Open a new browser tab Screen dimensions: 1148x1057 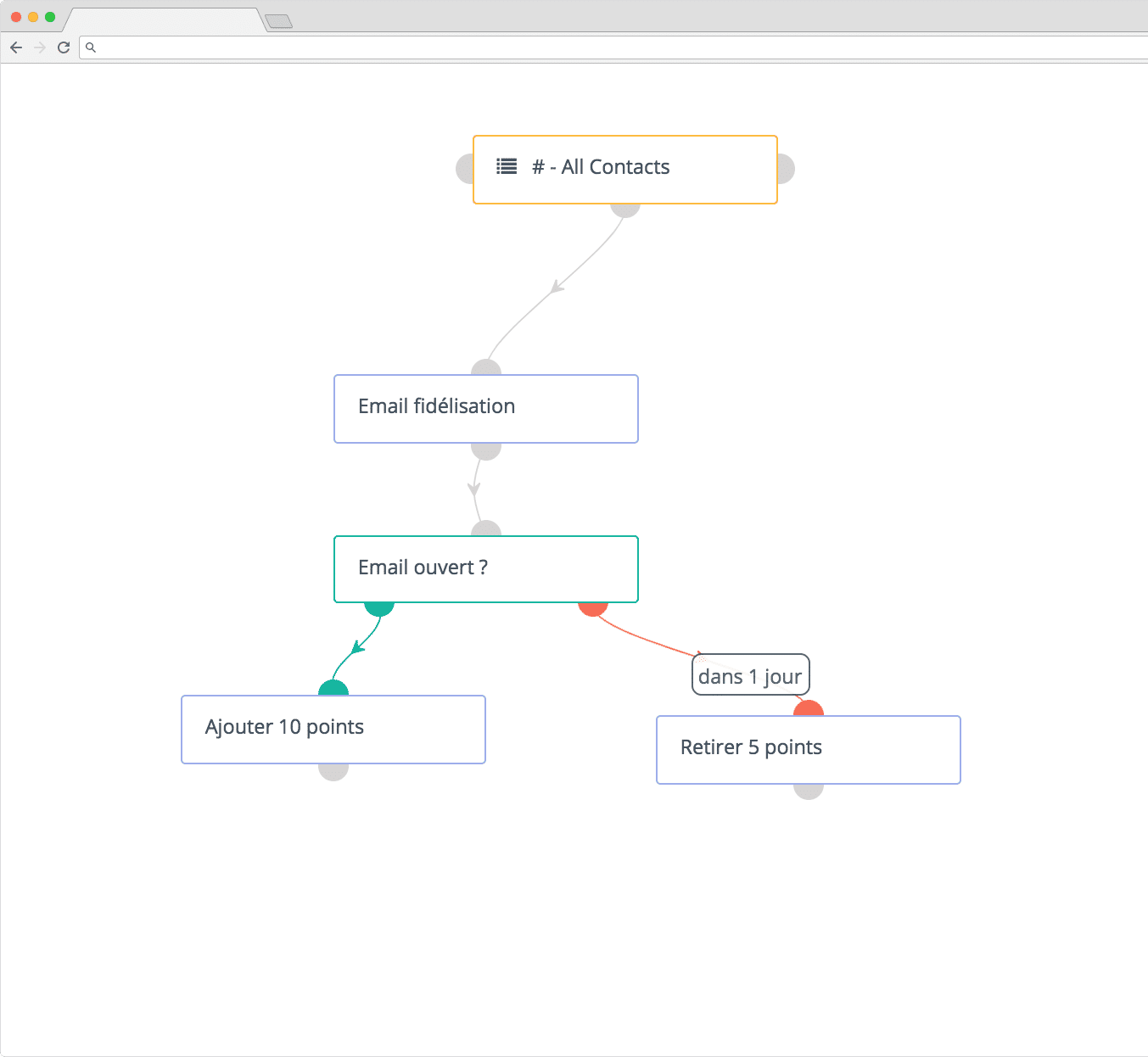click(x=279, y=21)
